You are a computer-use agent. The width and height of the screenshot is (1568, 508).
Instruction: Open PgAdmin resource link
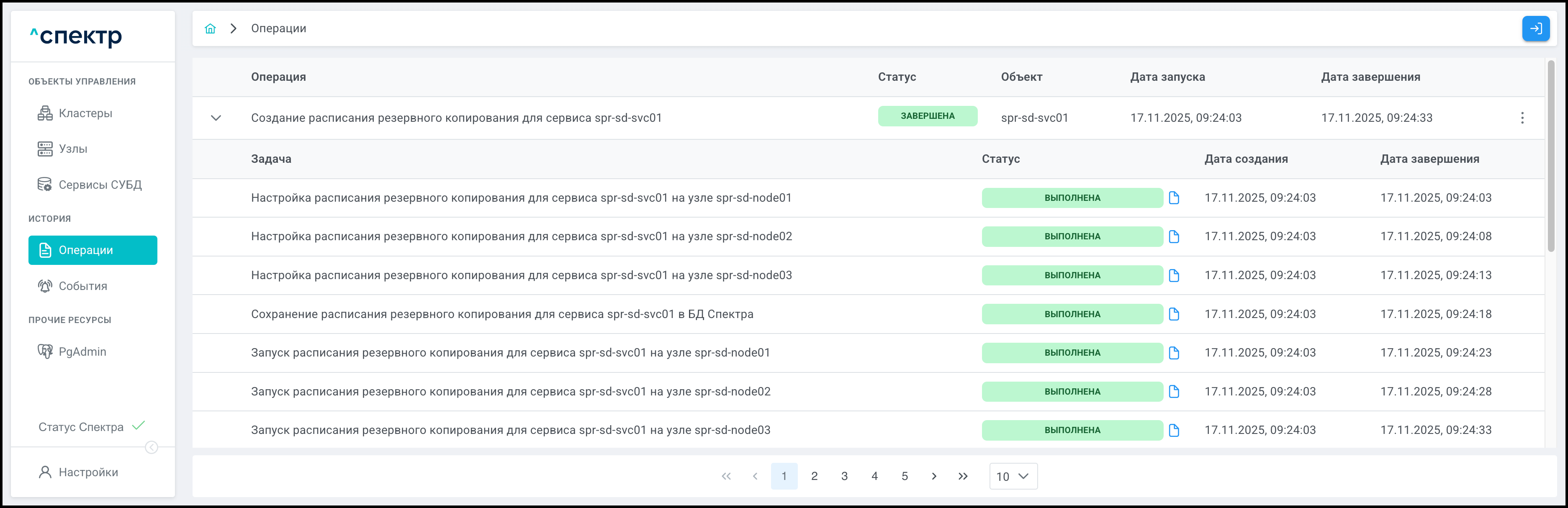coord(82,351)
